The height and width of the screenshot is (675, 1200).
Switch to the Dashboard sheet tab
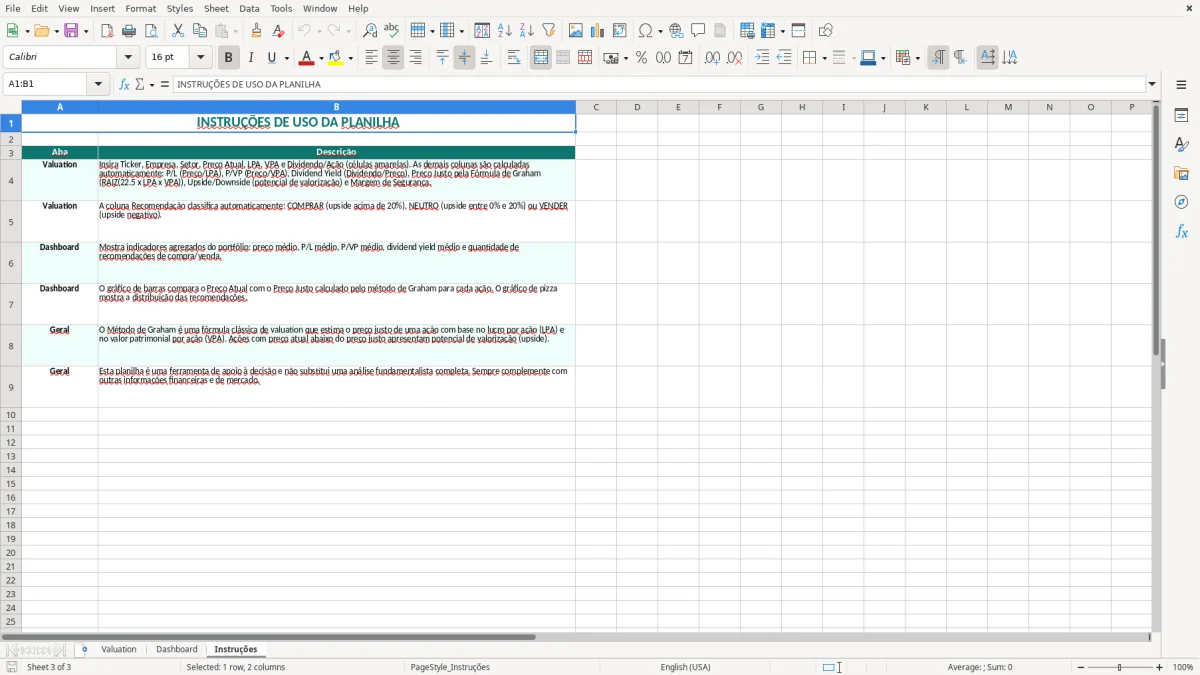(177, 649)
